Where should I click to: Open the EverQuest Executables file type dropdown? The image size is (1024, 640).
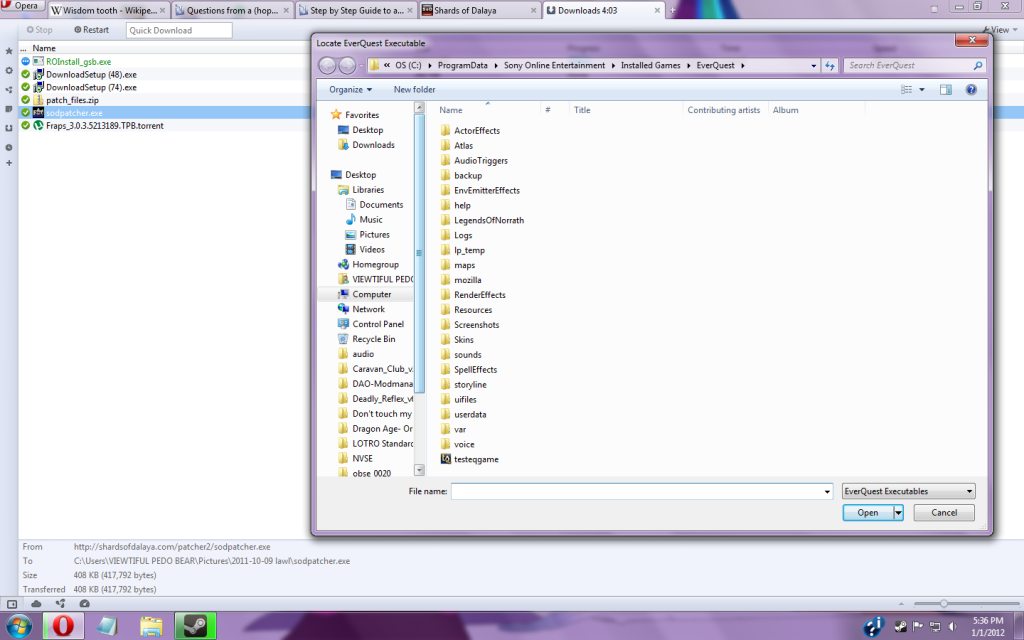(x=908, y=491)
